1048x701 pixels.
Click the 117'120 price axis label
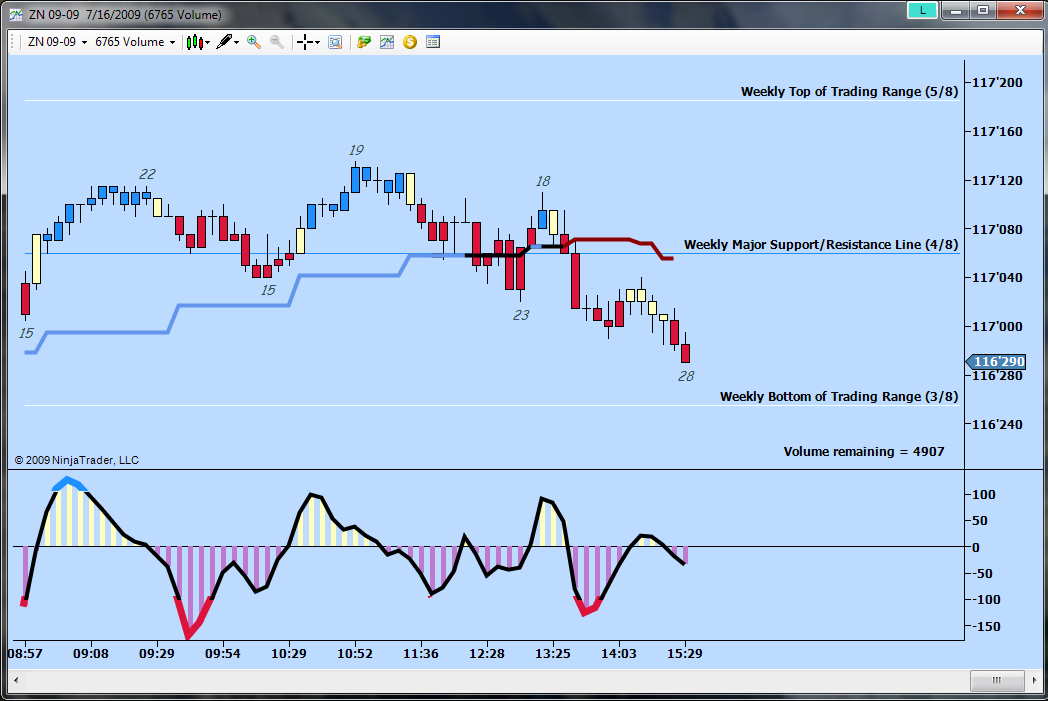(x=997, y=180)
